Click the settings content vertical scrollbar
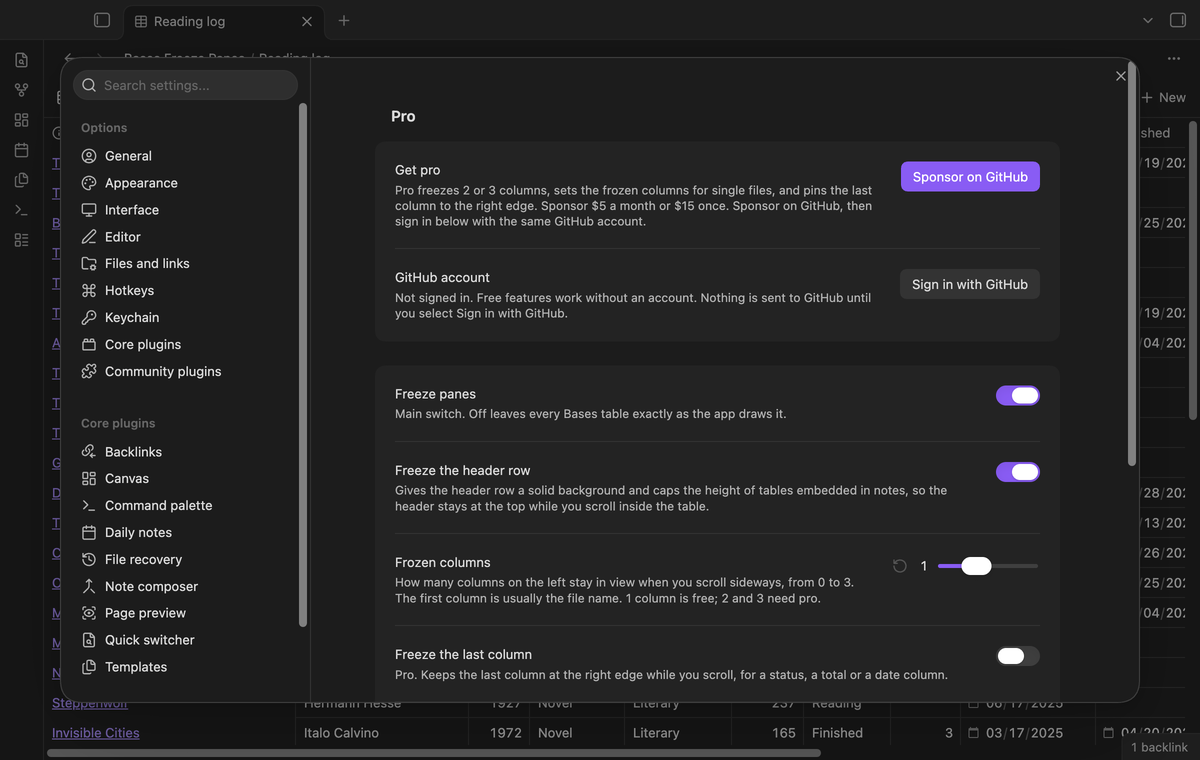This screenshot has height=760, width=1200. point(1132,264)
